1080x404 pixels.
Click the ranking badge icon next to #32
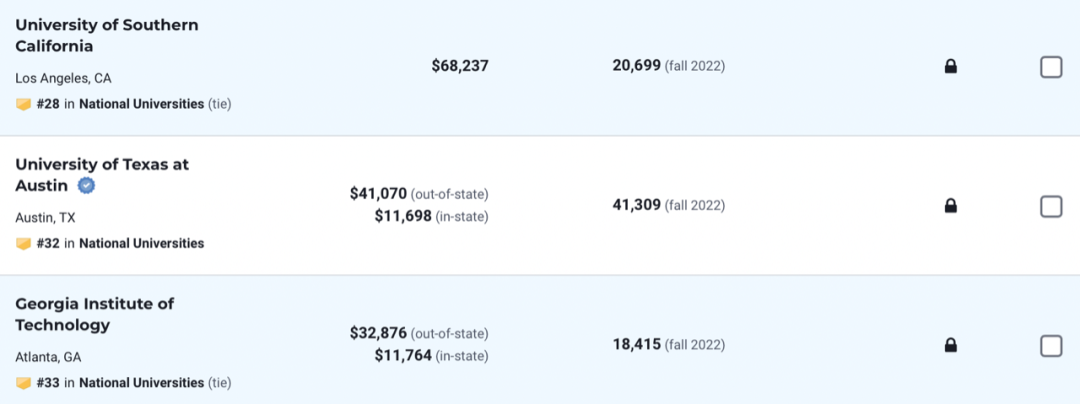pos(23,243)
